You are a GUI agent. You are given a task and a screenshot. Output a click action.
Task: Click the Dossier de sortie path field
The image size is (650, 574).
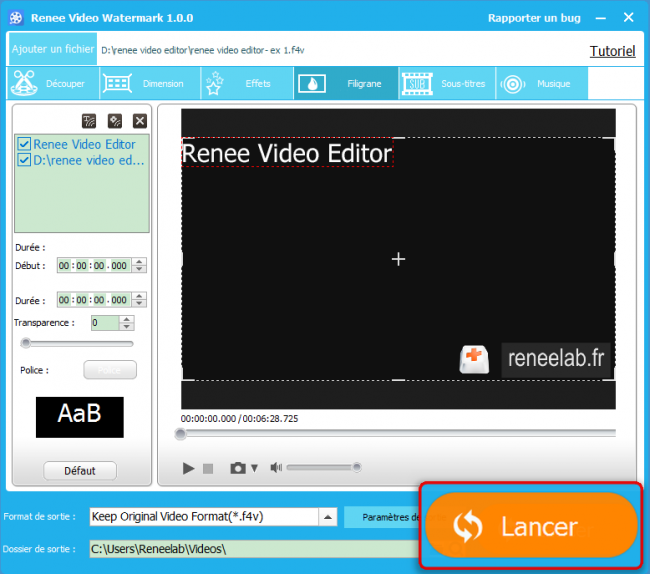tap(254, 549)
